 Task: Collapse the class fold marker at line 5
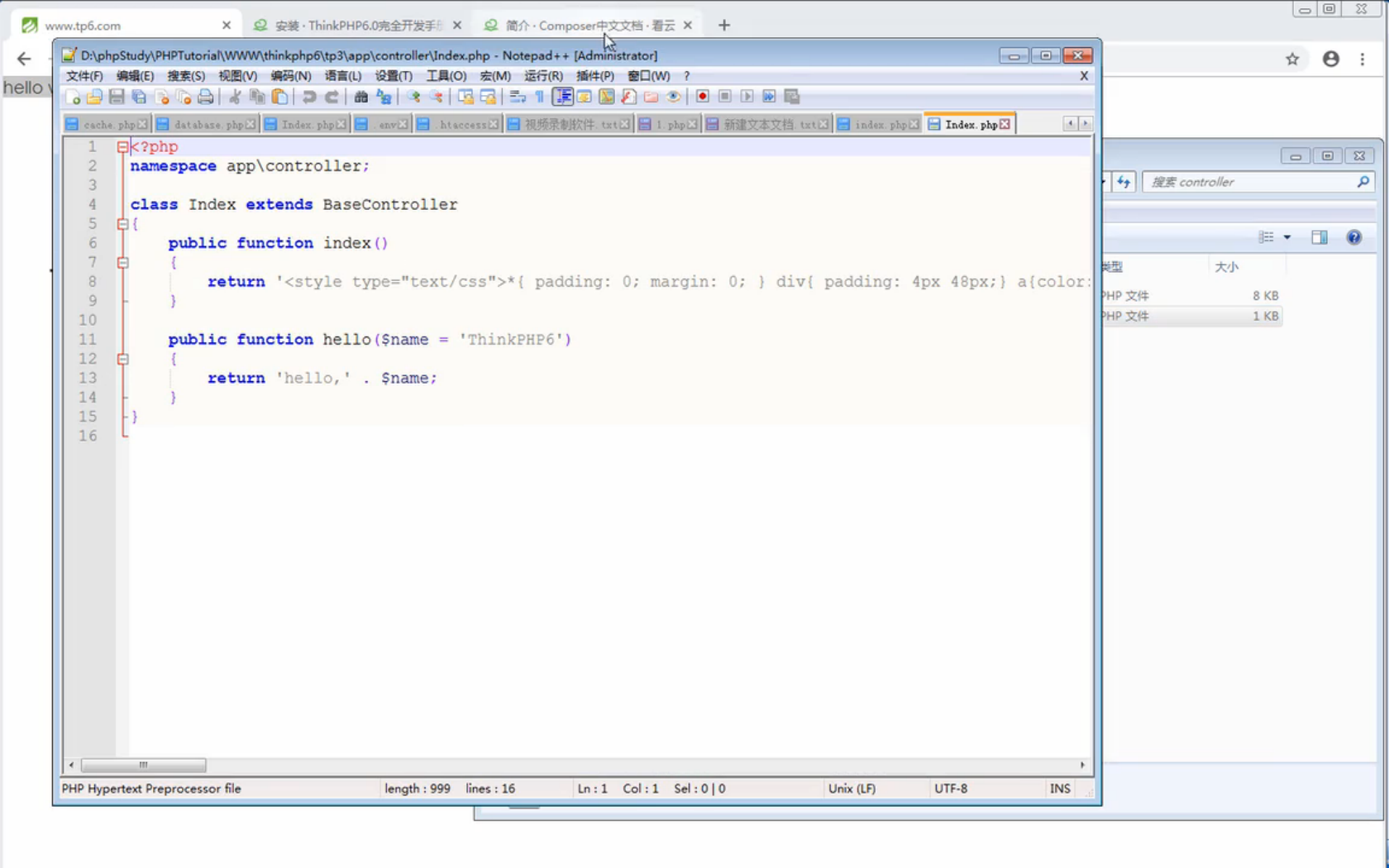pos(122,224)
